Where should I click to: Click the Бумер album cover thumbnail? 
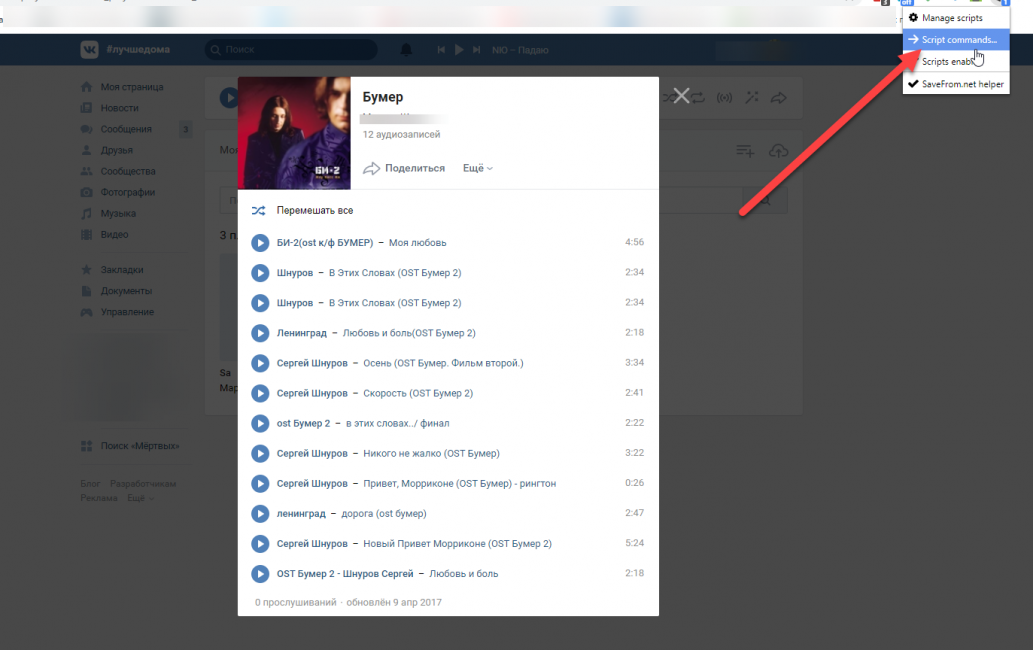(294, 133)
